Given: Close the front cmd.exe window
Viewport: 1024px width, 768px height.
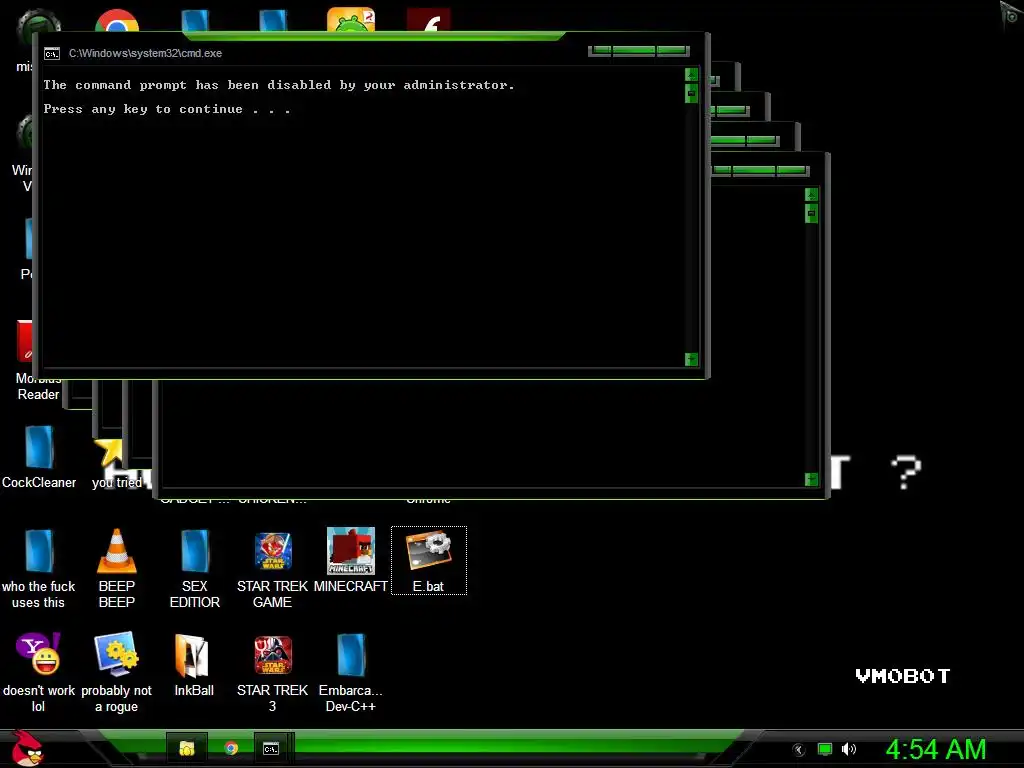Looking at the screenshot, I should [x=672, y=50].
